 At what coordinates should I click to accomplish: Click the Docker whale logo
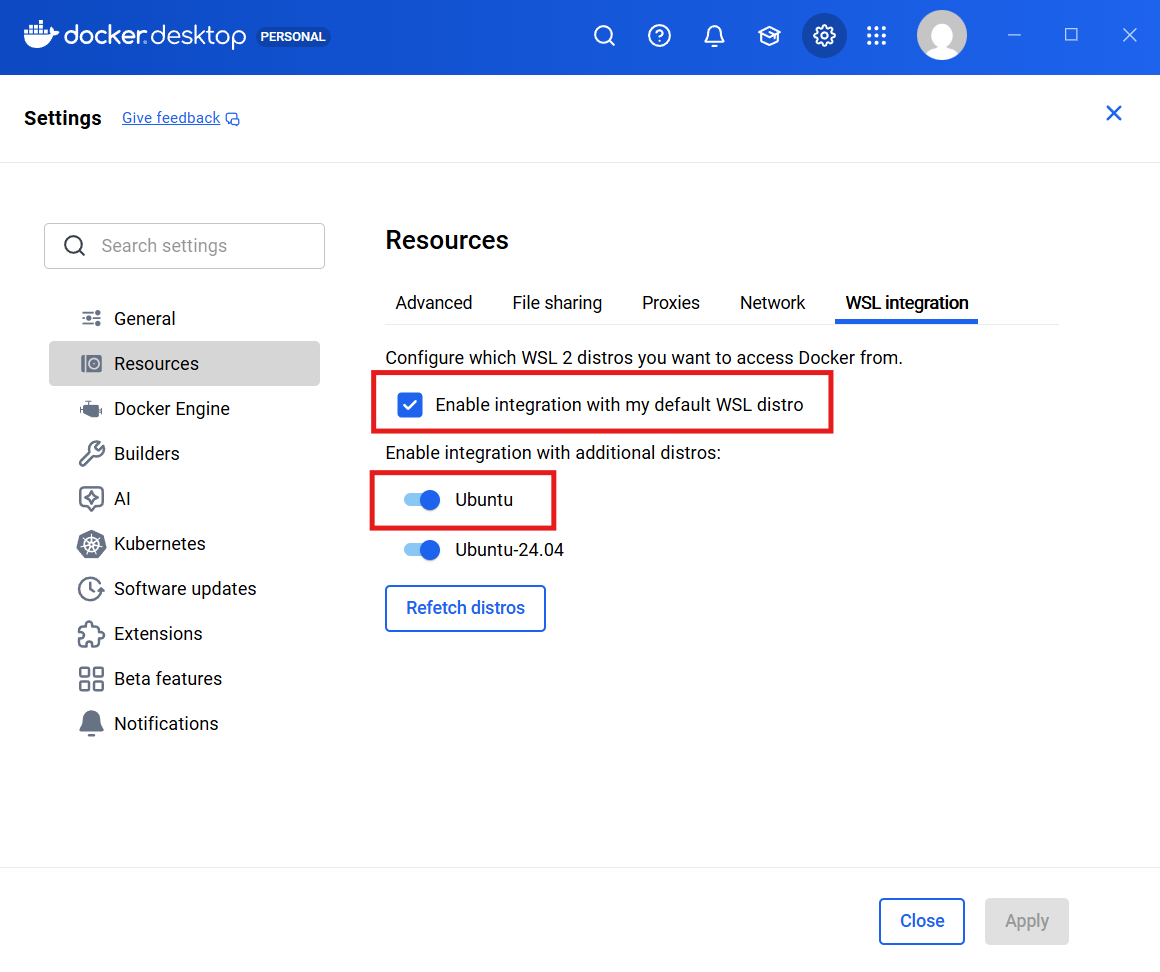click(x=41, y=35)
